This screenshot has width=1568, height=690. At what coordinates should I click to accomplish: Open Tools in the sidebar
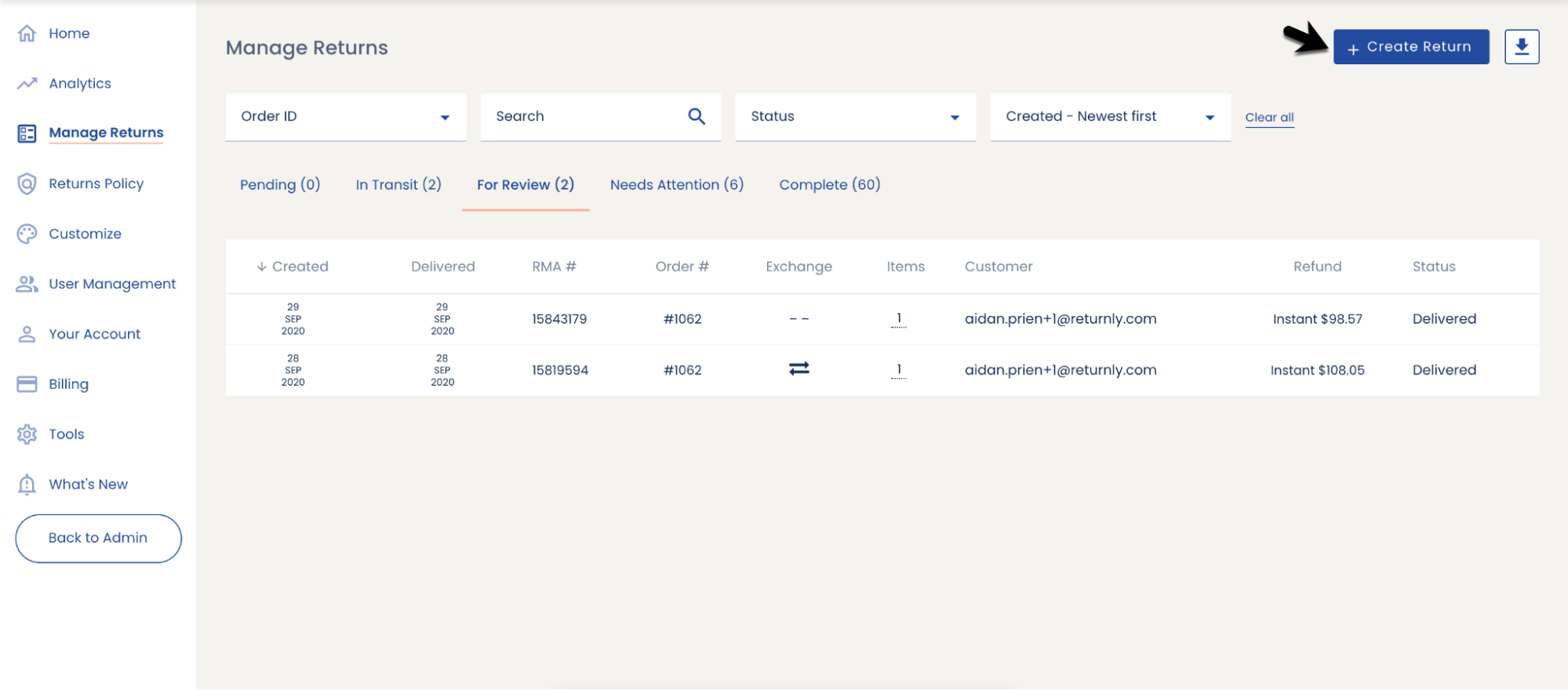point(67,434)
